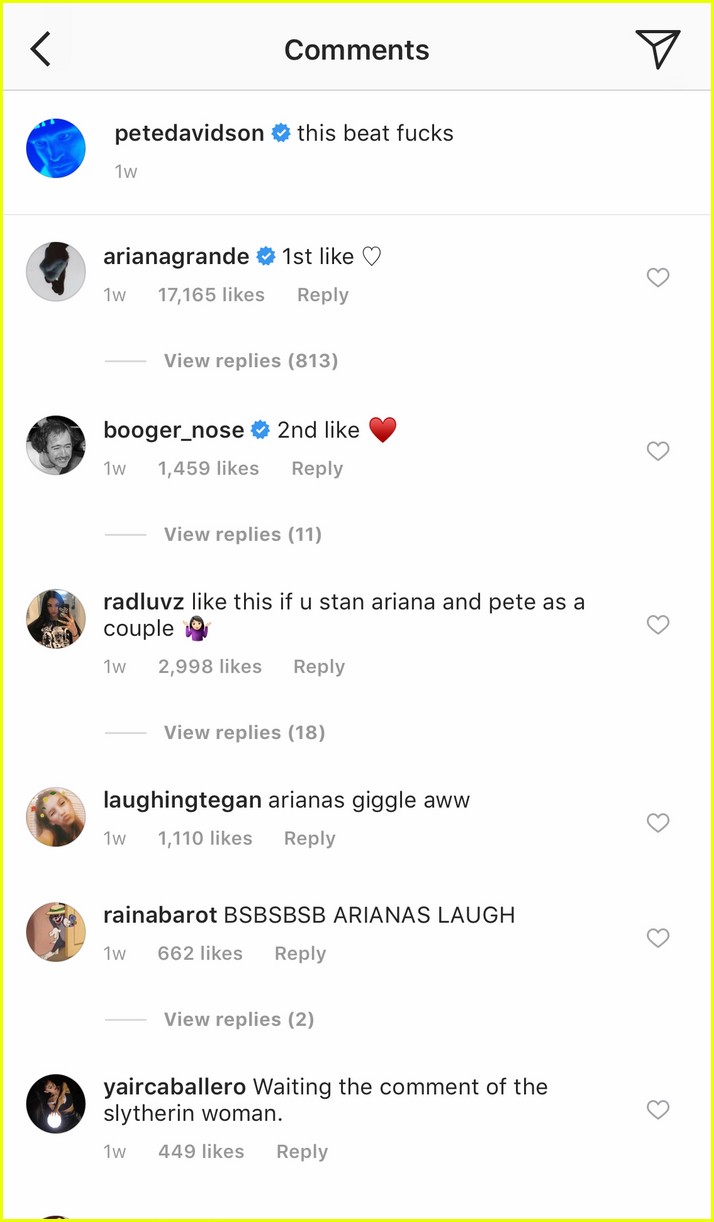Open petedavidson's blue profile picture

click(56, 148)
